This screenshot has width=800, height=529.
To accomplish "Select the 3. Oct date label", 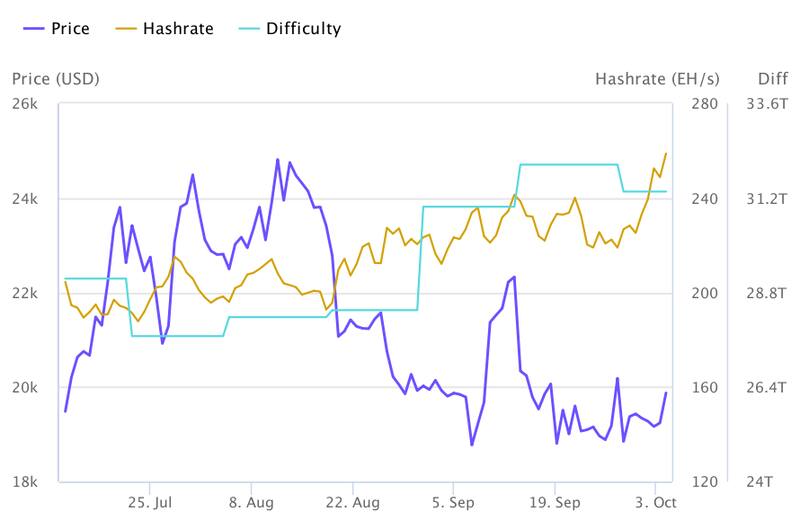I will 656,501.
